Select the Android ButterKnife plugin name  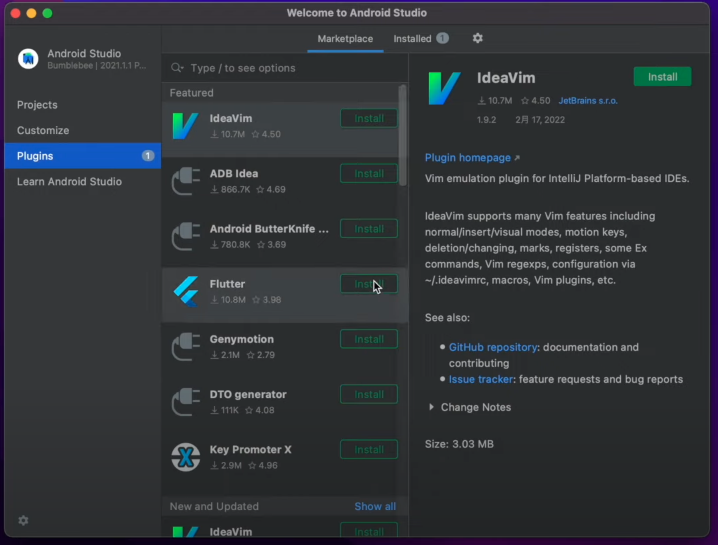click(x=269, y=229)
